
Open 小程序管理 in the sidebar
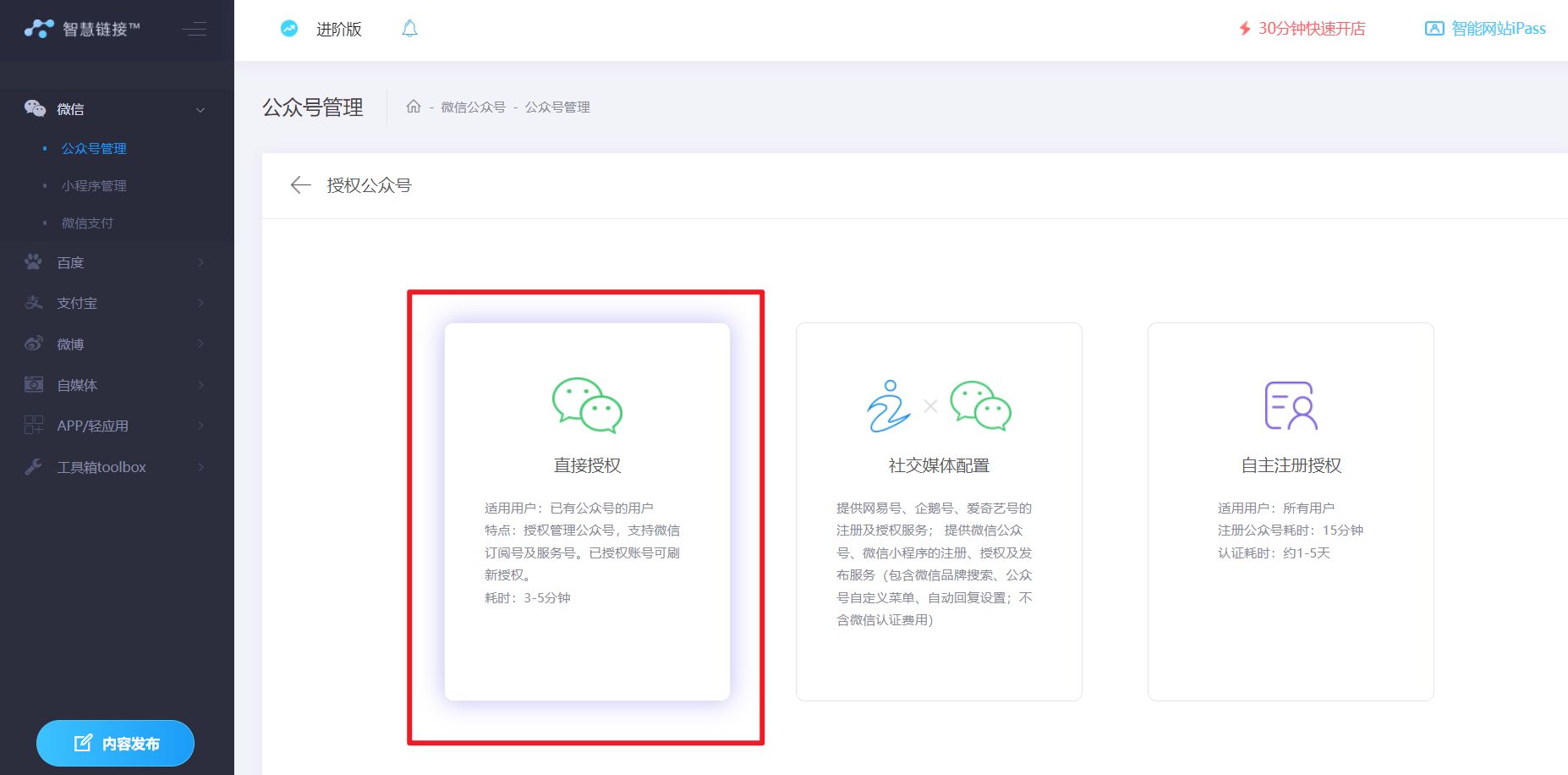click(x=94, y=185)
